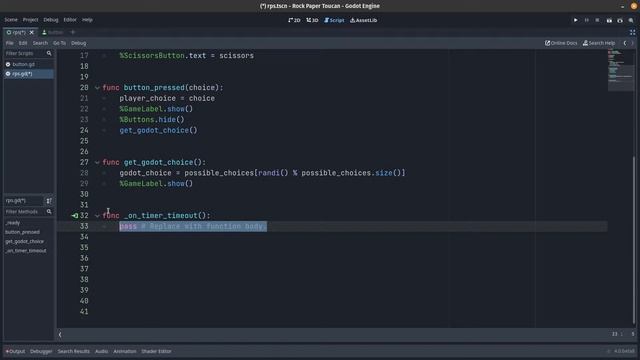Go to next script history with right arrow

633,43
